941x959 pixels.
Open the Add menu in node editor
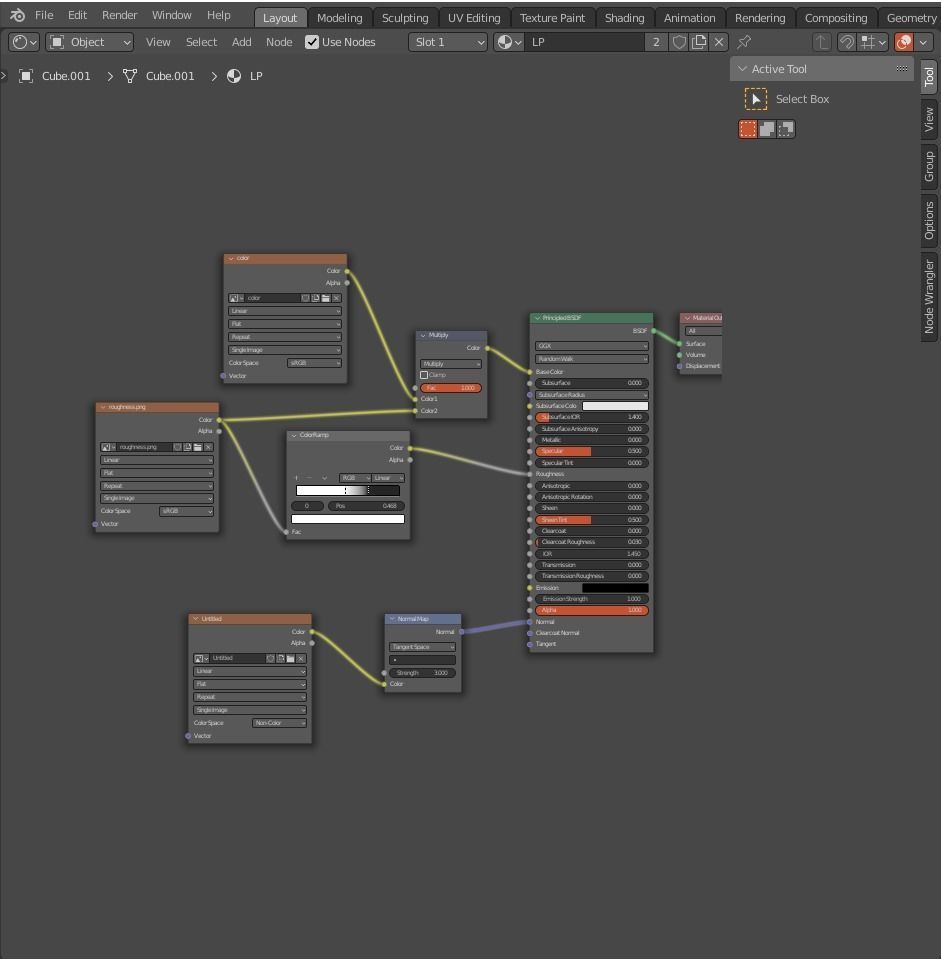pos(242,42)
